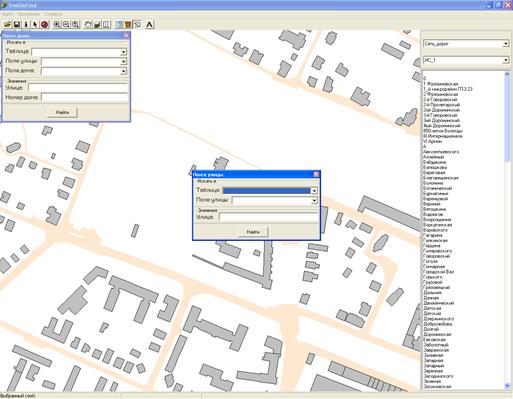The image size is (513, 399).
Task: Click the open folder toolbar icon
Action: tap(7, 24)
